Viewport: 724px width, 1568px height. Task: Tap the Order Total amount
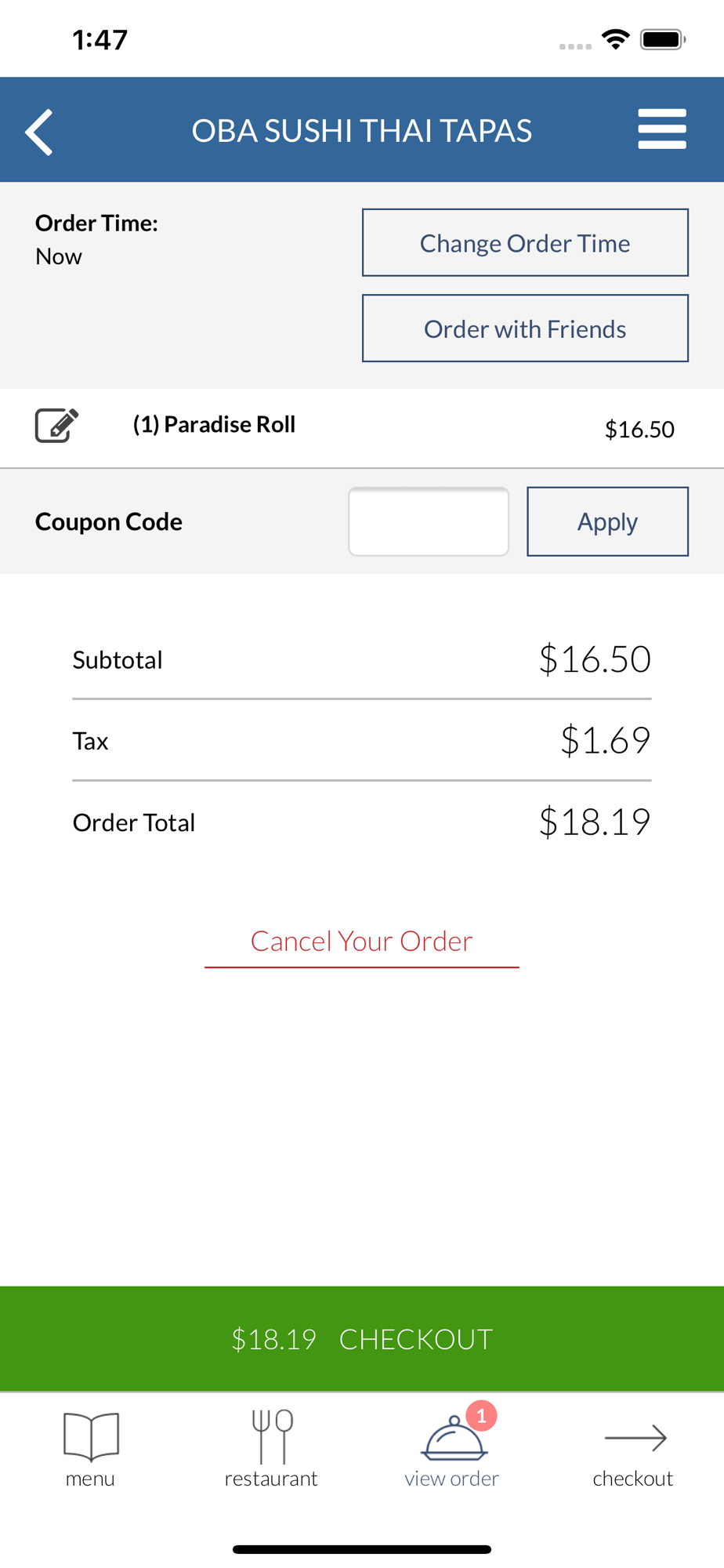[595, 822]
